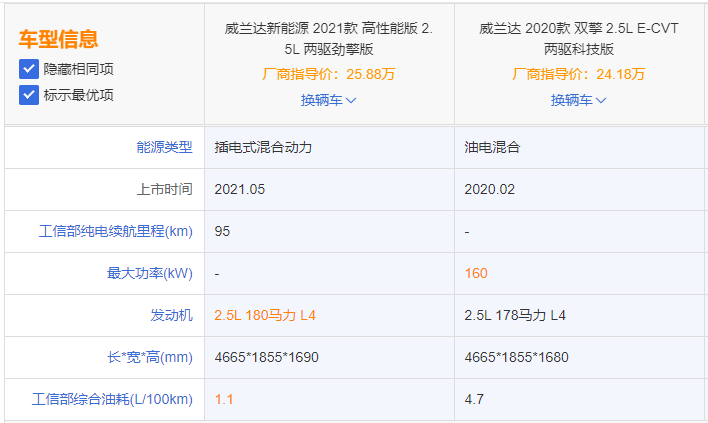Viewport: 708px width, 423px height.
Task: Click the 长*宽*高(mm) link
Action: pos(149,357)
